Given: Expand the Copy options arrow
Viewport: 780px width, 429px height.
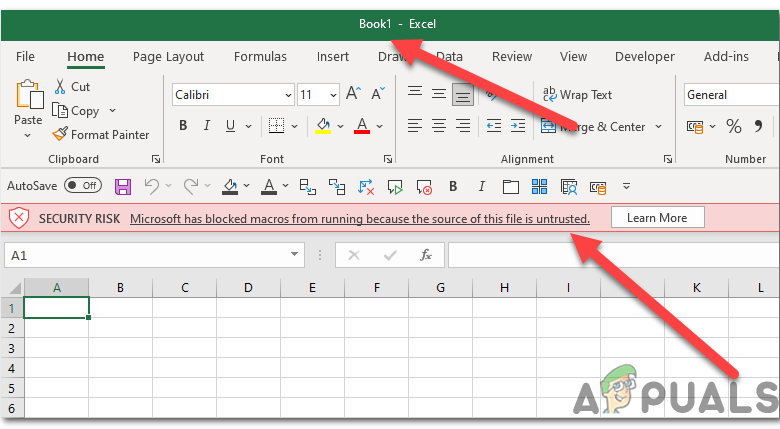Looking at the screenshot, I should (112, 110).
